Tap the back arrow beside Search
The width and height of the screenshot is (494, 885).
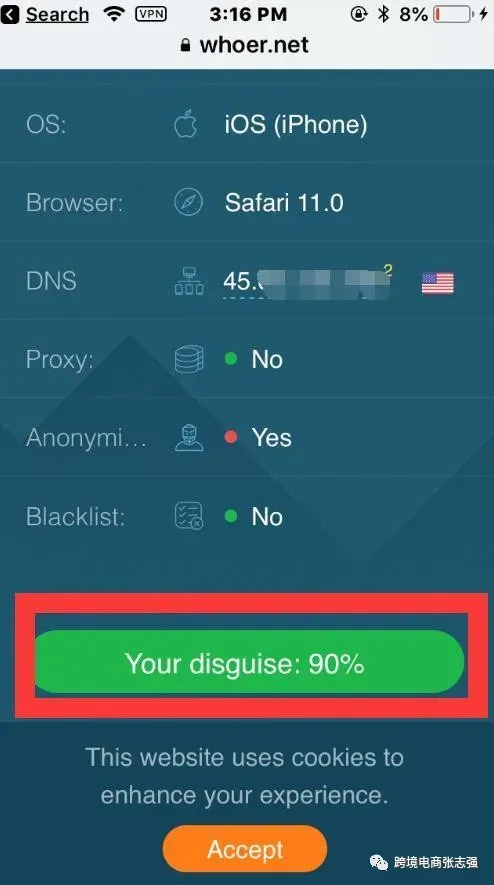10,14
